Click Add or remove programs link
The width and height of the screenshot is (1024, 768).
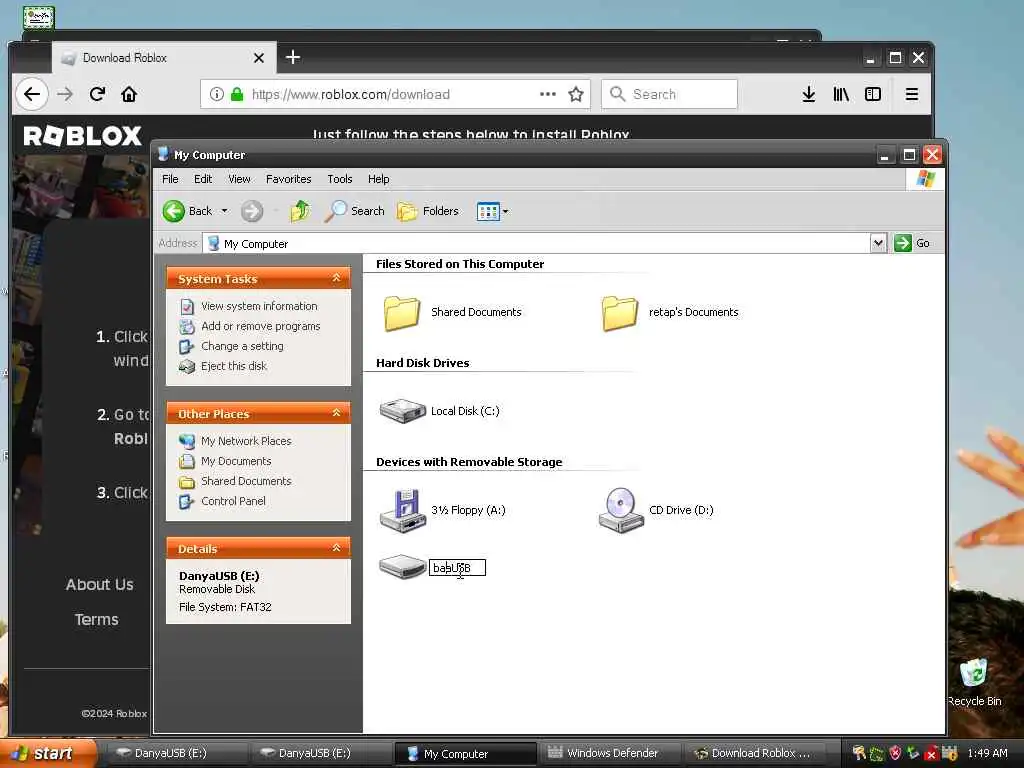click(x=261, y=326)
